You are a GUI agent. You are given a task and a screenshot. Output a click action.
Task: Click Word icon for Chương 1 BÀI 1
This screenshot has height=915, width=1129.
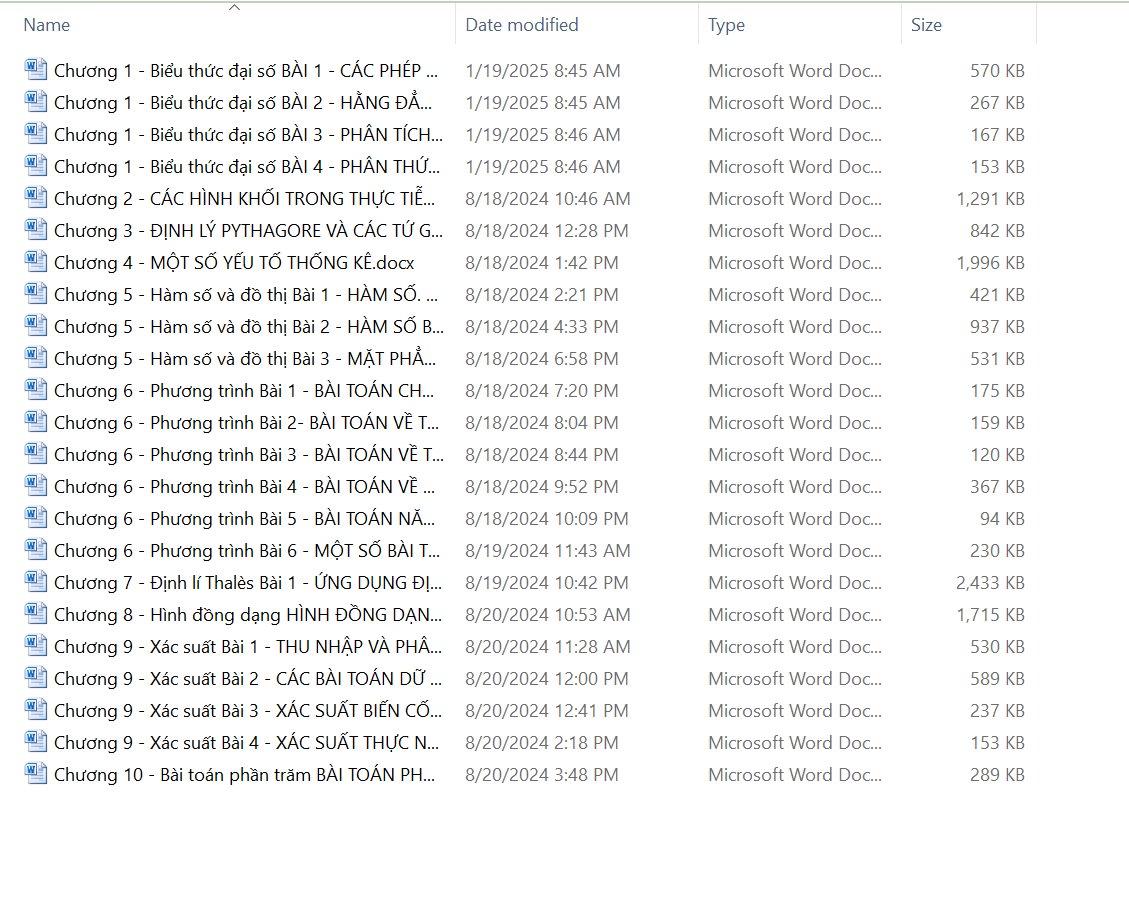(36, 70)
